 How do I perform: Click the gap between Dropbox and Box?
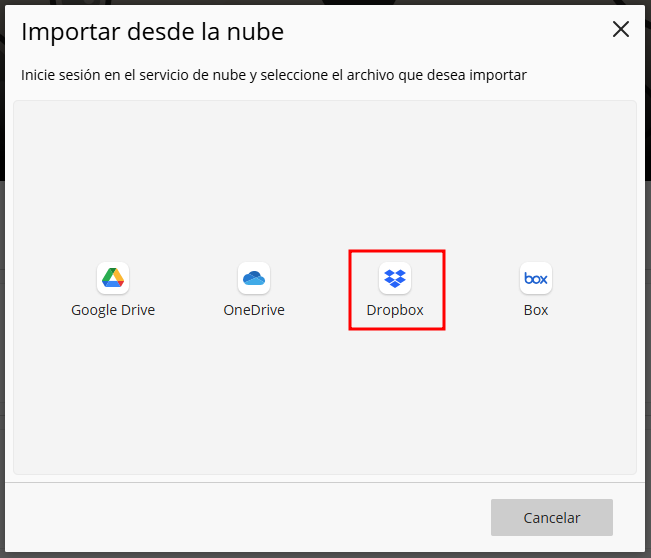click(x=468, y=290)
